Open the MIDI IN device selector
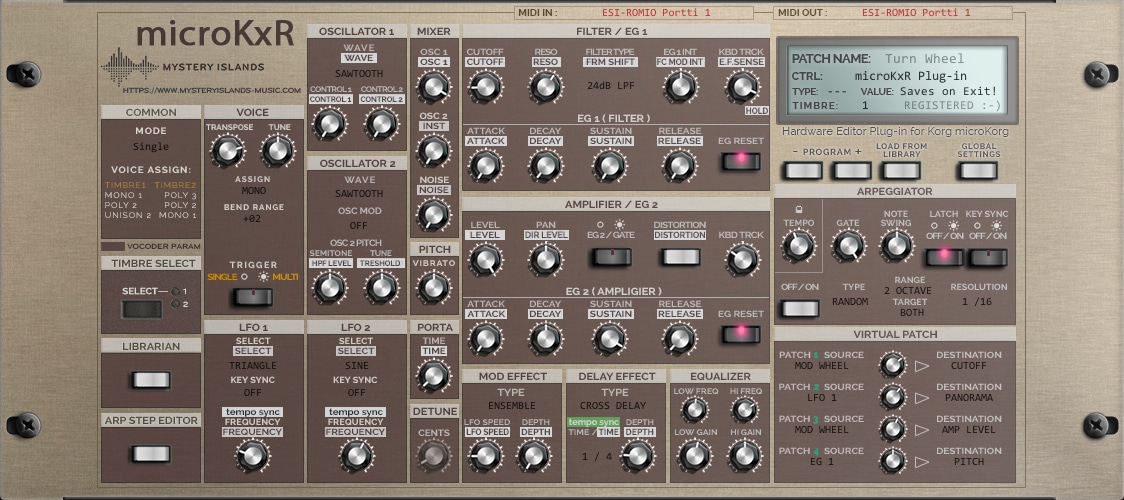 (656, 13)
